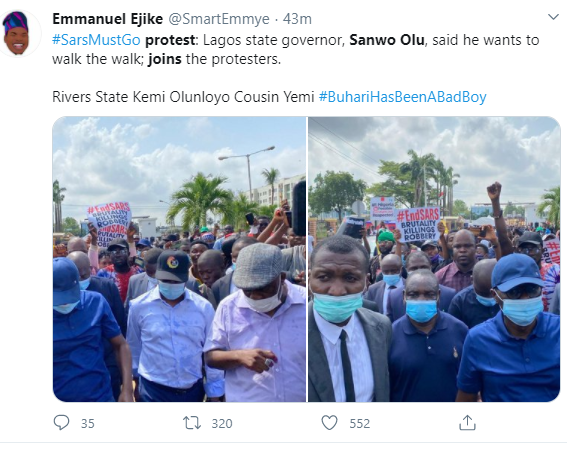View the right protest photo with #EndSARS sign
This screenshot has height=449, width=567.
click(x=434, y=259)
